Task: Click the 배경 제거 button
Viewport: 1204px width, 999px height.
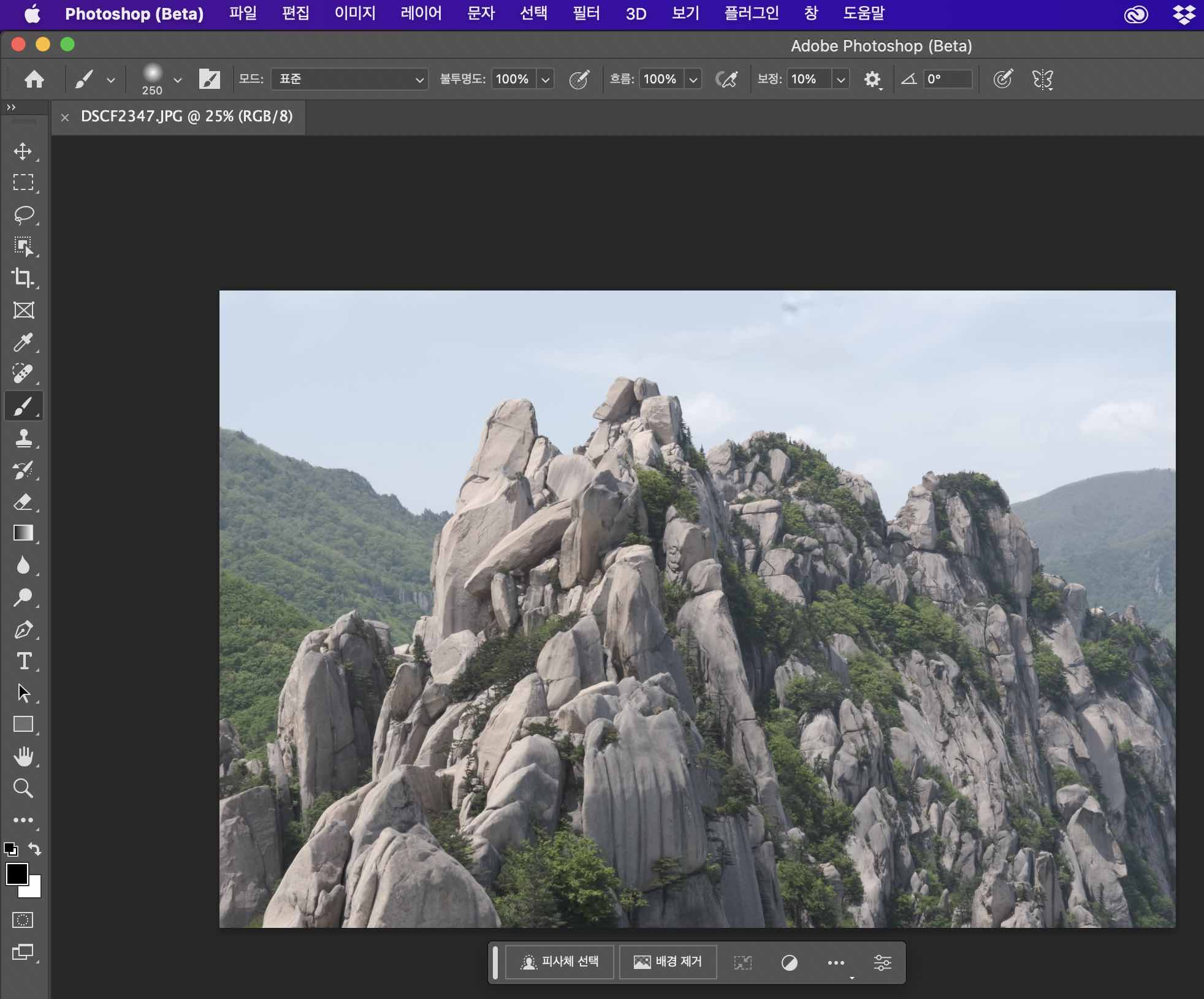Action: tap(668, 962)
